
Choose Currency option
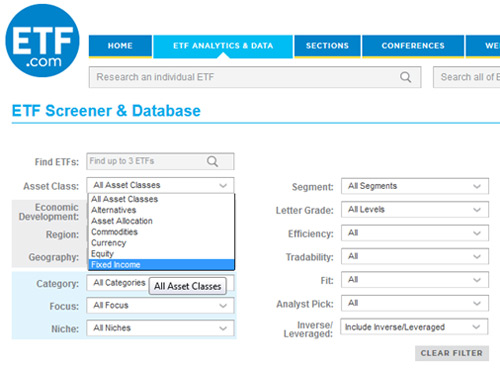161,243
